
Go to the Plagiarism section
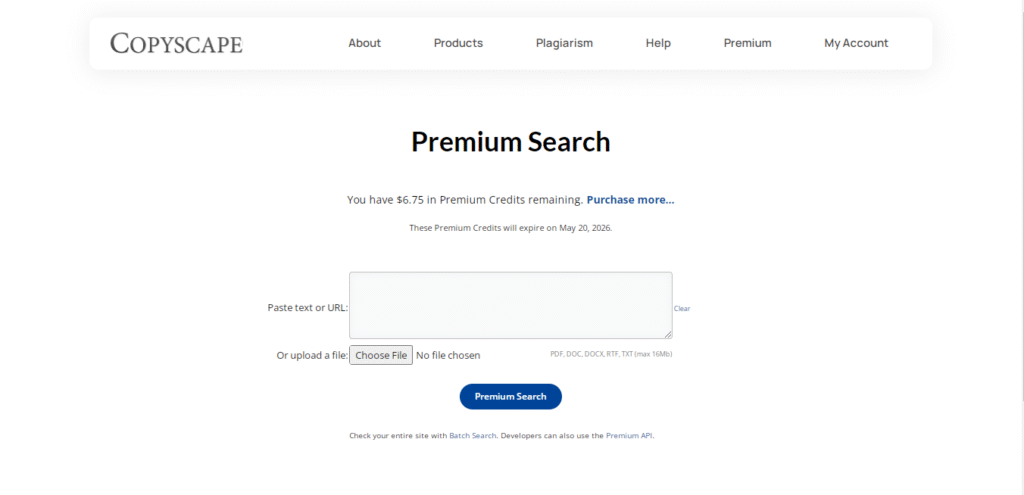click(x=564, y=43)
